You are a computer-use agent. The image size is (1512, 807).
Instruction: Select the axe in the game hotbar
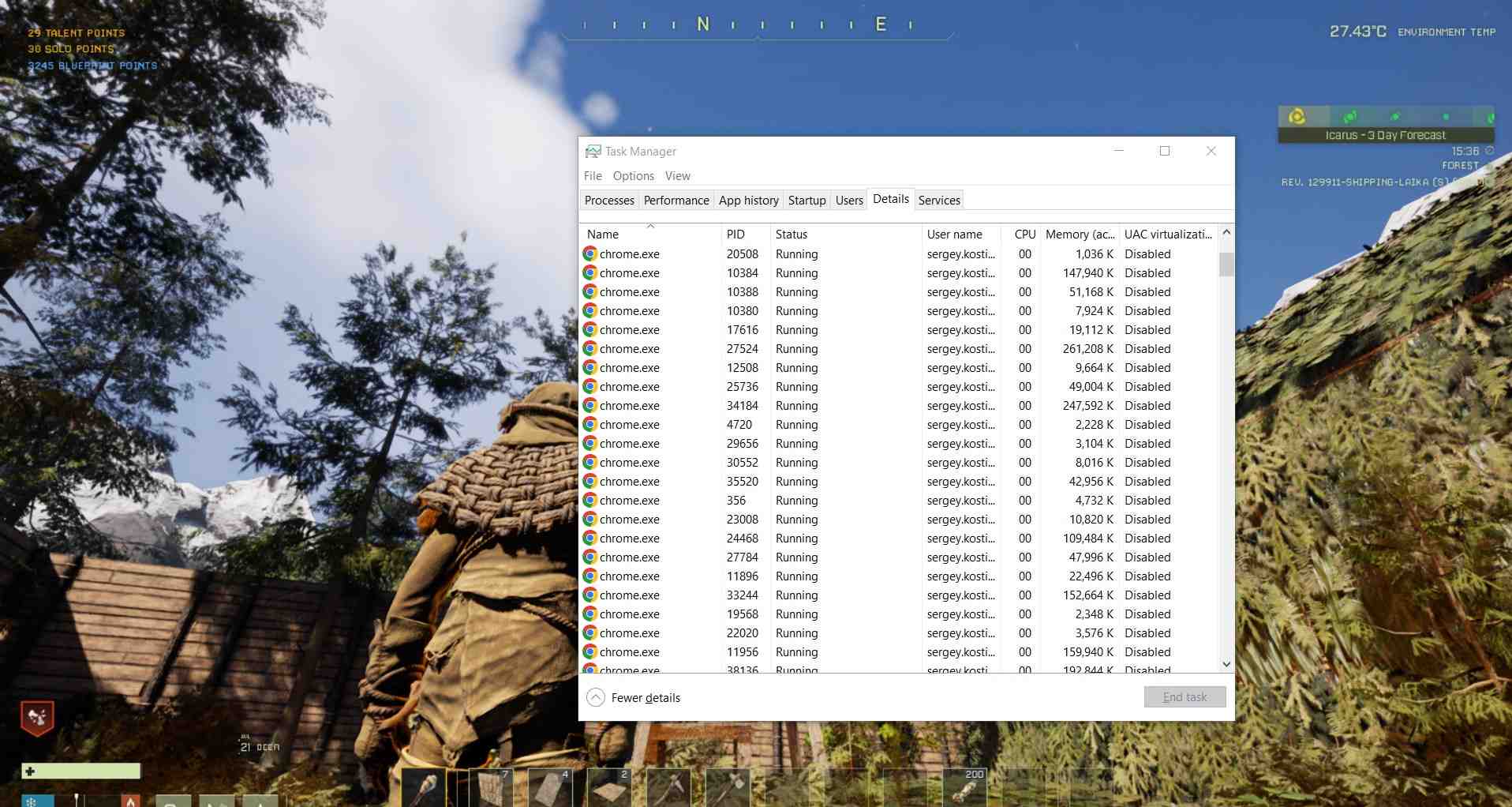668,787
